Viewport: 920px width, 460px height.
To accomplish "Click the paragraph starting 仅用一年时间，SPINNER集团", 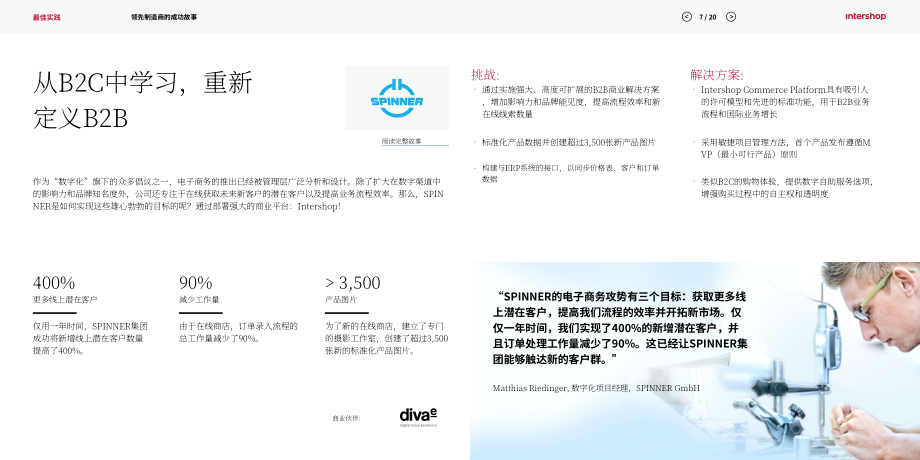I will [90, 339].
